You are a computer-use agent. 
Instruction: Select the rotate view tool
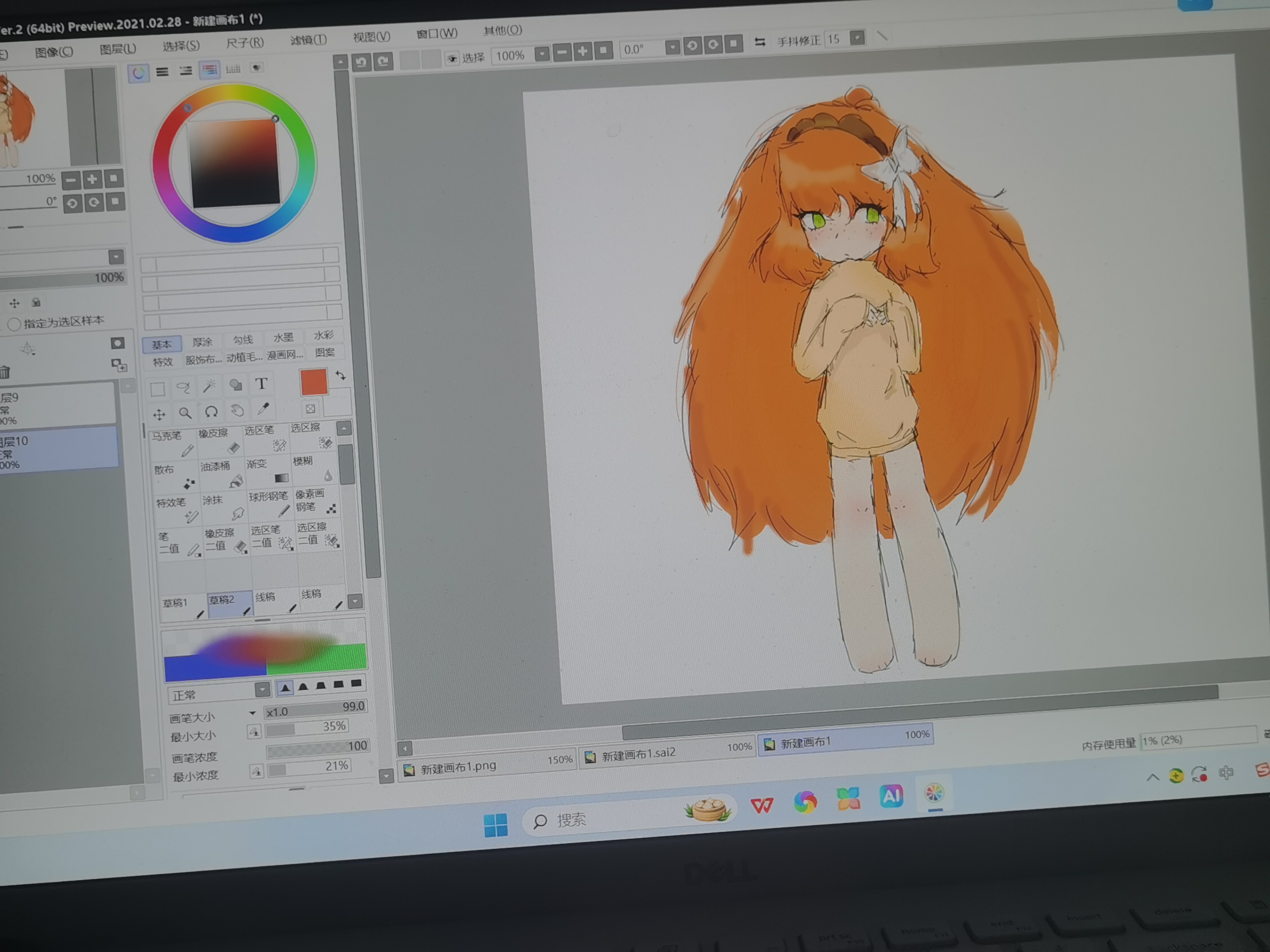[211, 411]
